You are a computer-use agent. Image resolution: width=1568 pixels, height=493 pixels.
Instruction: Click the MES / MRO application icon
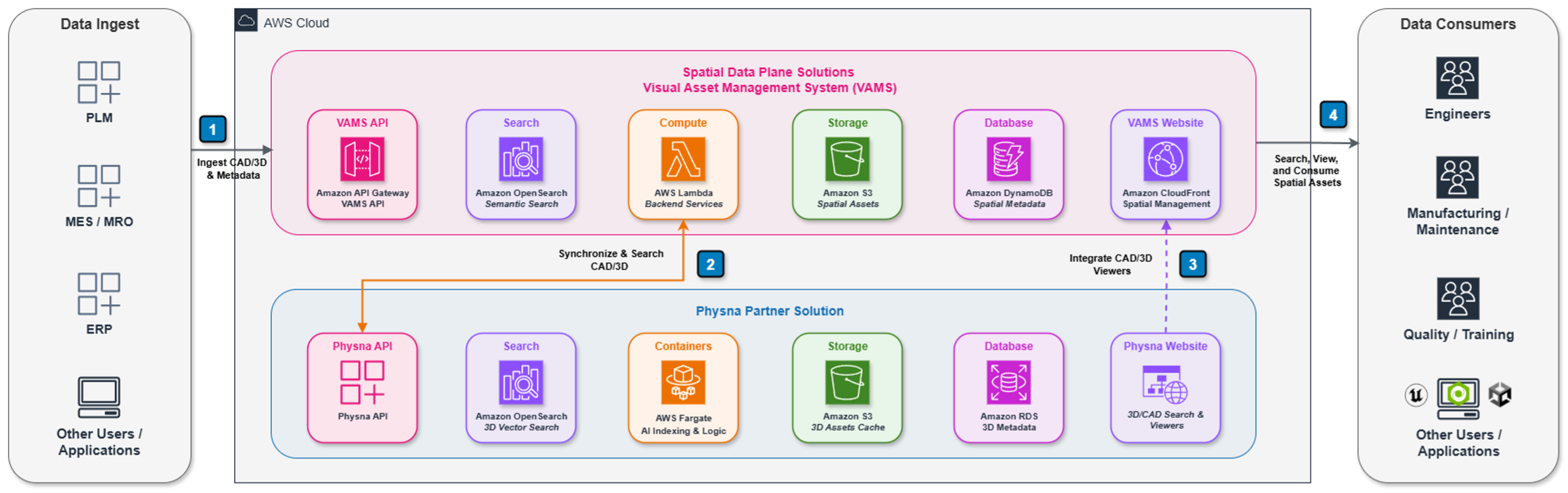pos(99,186)
